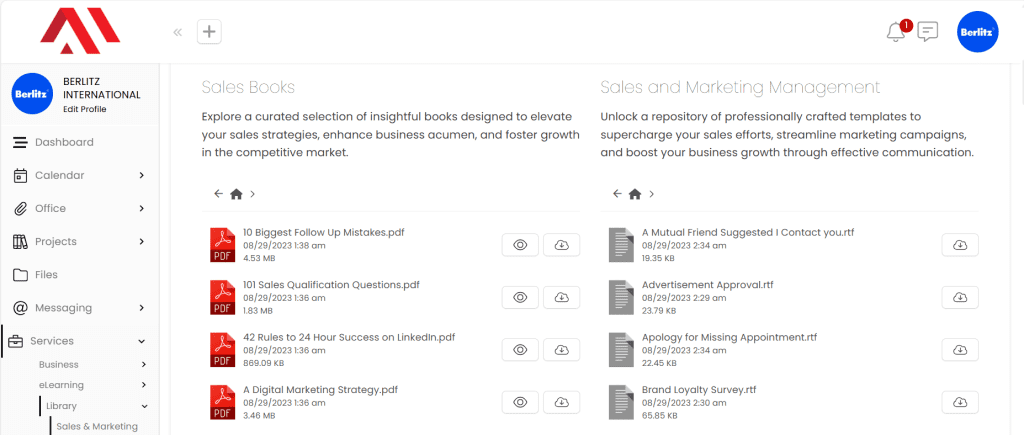
Task: Expand the Calendar sidebar menu
Action: (x=142, y=175)
